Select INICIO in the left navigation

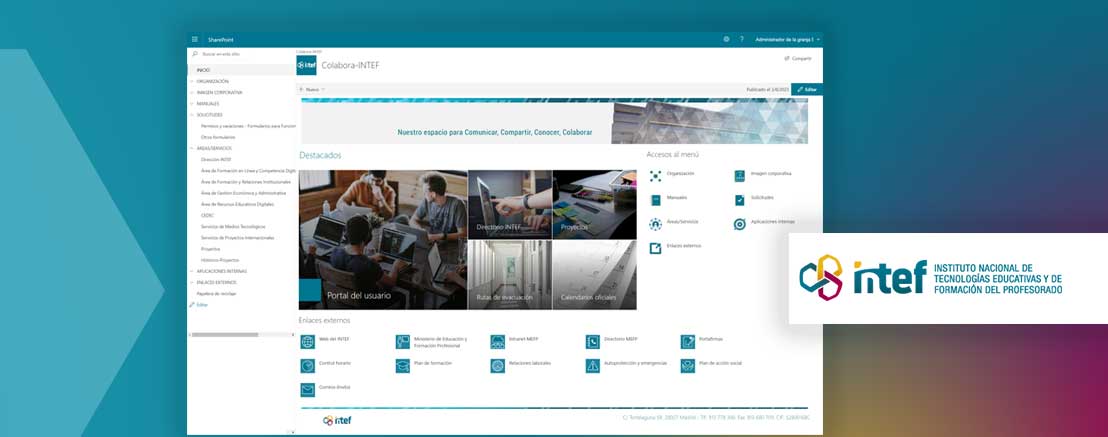pos(204,70)
